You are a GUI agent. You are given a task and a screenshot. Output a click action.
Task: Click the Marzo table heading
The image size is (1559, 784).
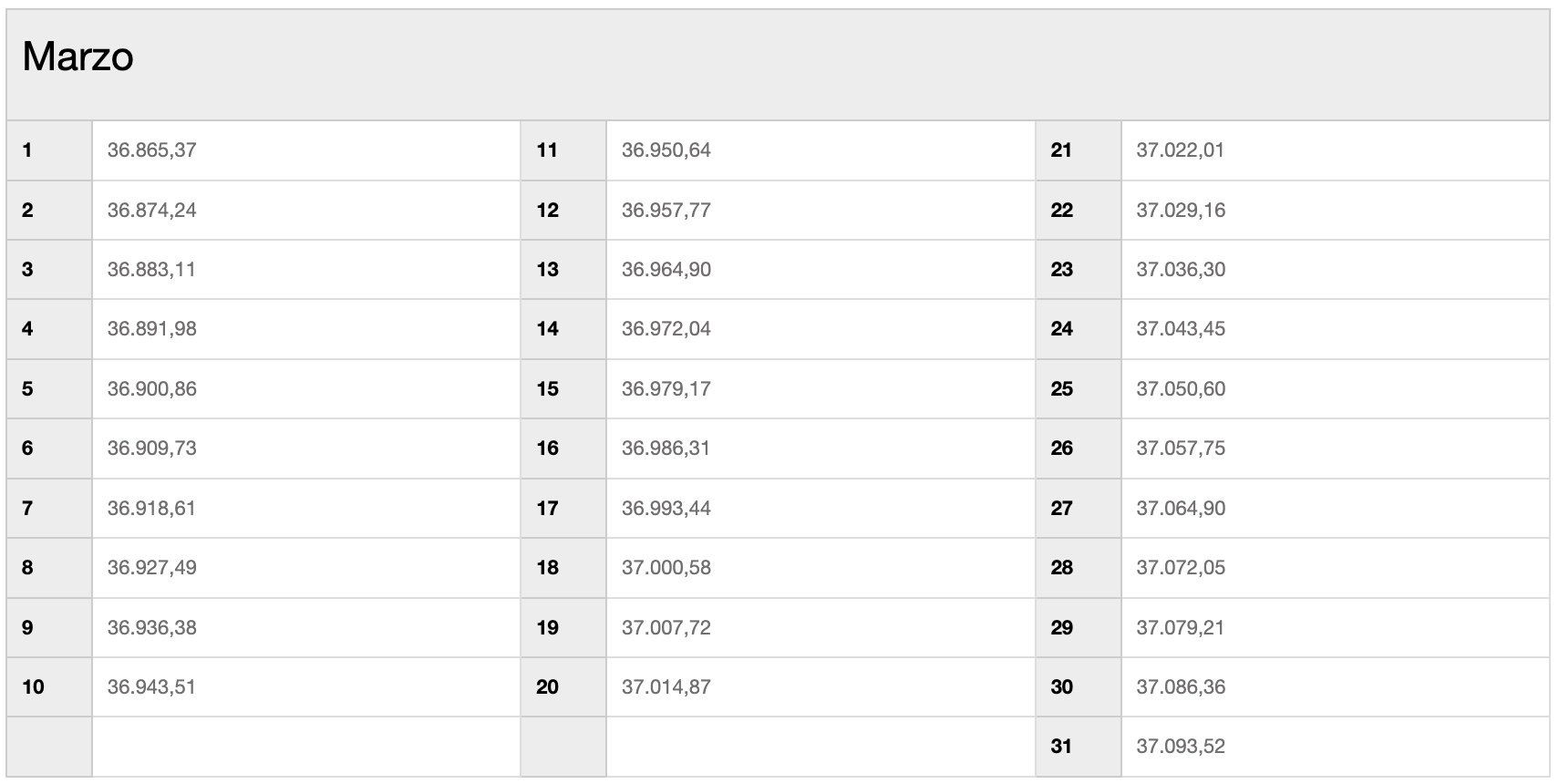point(77,57)
